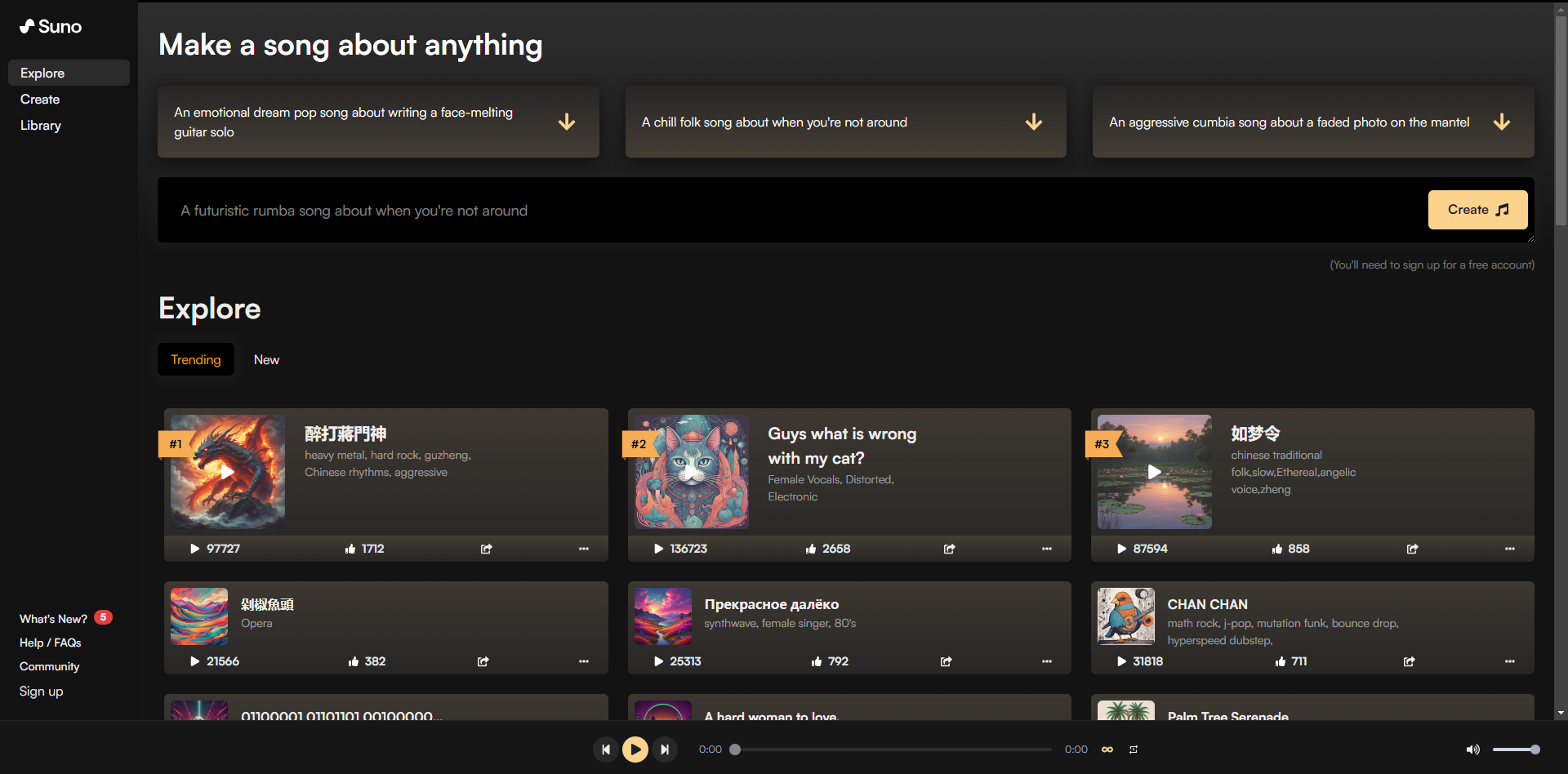Toggle the shuffle icon in the player
This screenshot has height=774, width=1568.
click(x=1134, y=750)
